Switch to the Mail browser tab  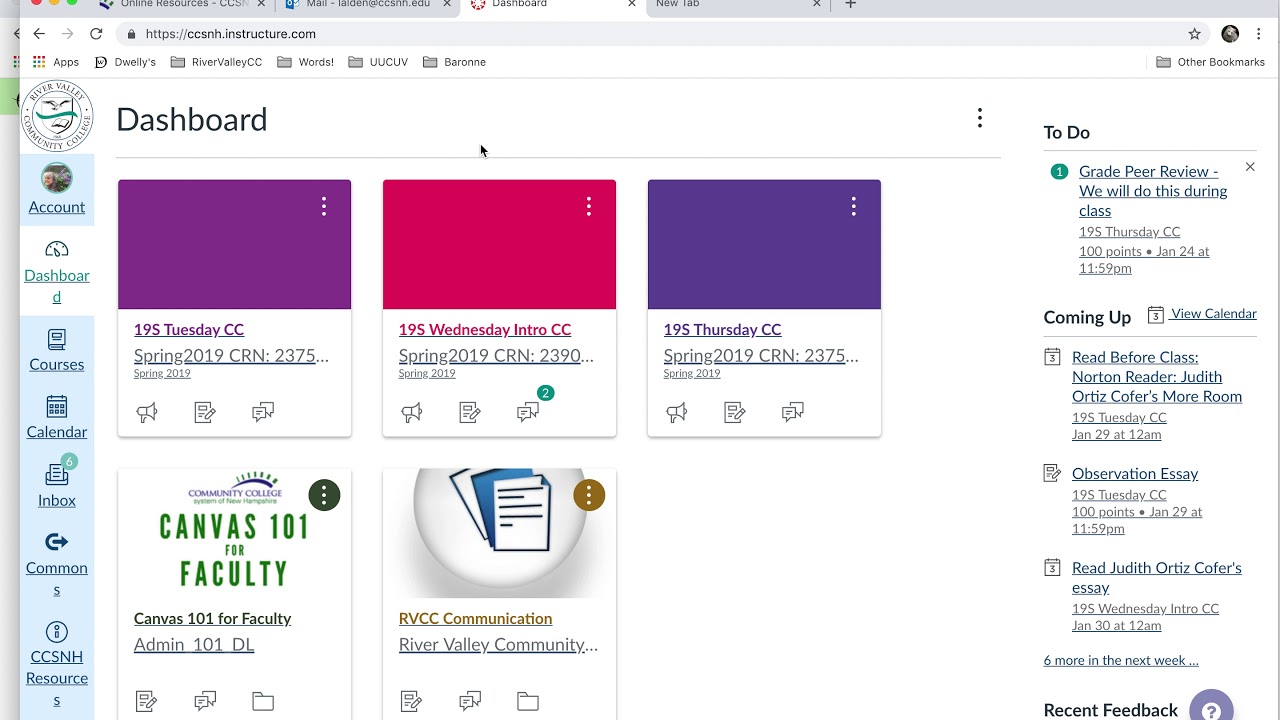pyautogui.click(x=368, y=5)
